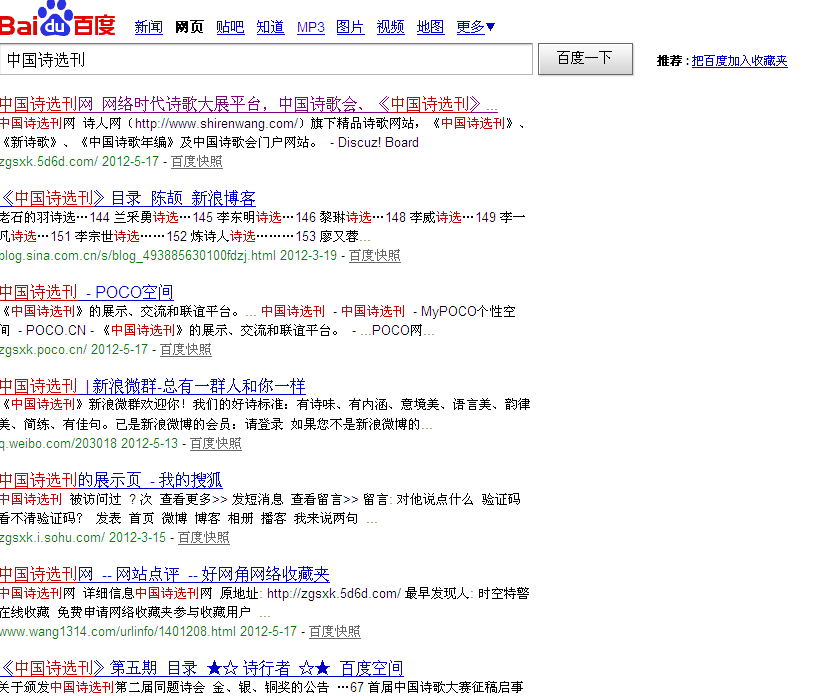
Task: Open 中国诗选刊网 网站点评 好网角网络收藏夹 result
Action: point(165,574)
